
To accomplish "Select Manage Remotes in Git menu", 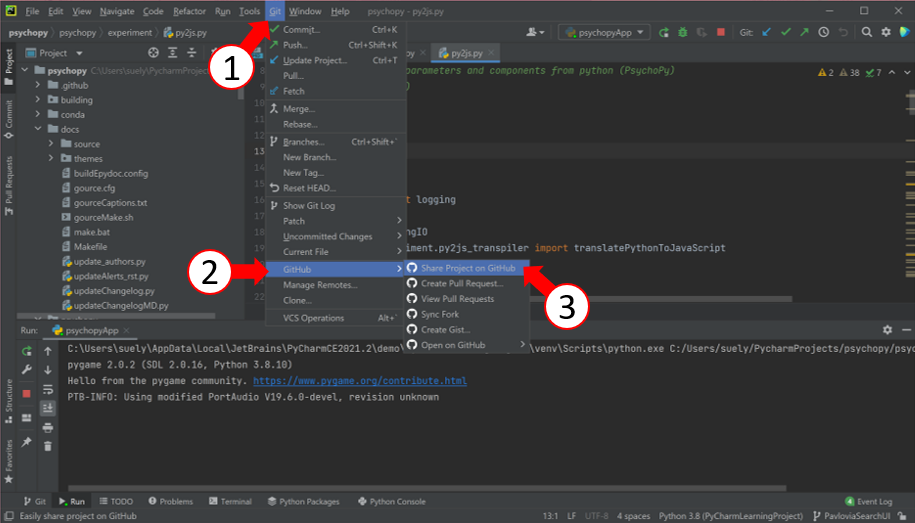I will pos(336,285).
